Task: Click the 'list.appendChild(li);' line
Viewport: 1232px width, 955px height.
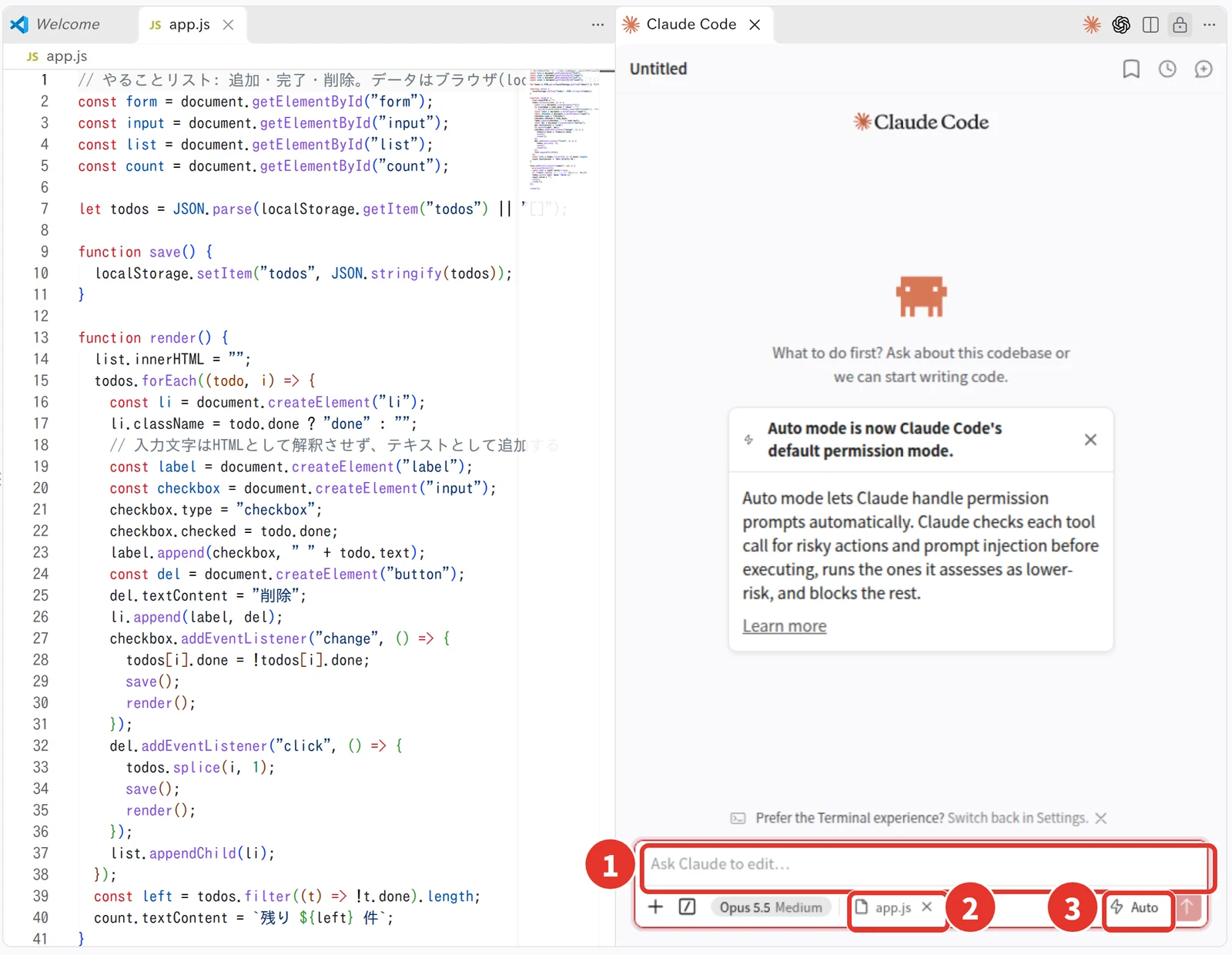Action: (192, 853)
